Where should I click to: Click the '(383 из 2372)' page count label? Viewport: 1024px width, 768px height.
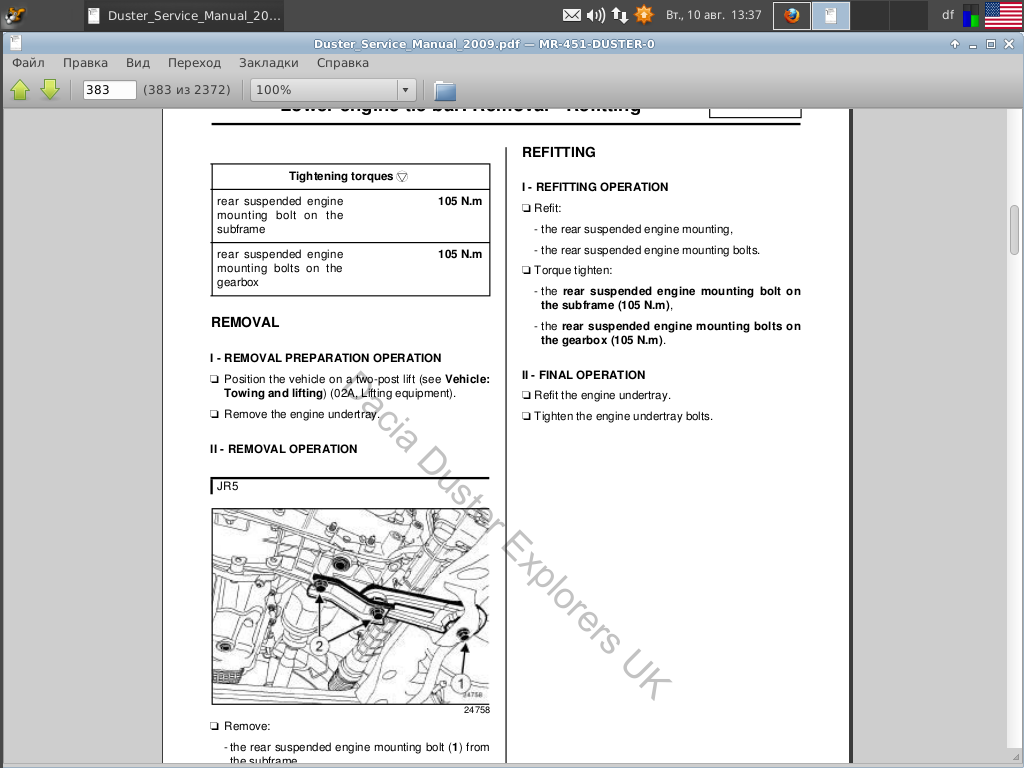[x=187, y=89]
